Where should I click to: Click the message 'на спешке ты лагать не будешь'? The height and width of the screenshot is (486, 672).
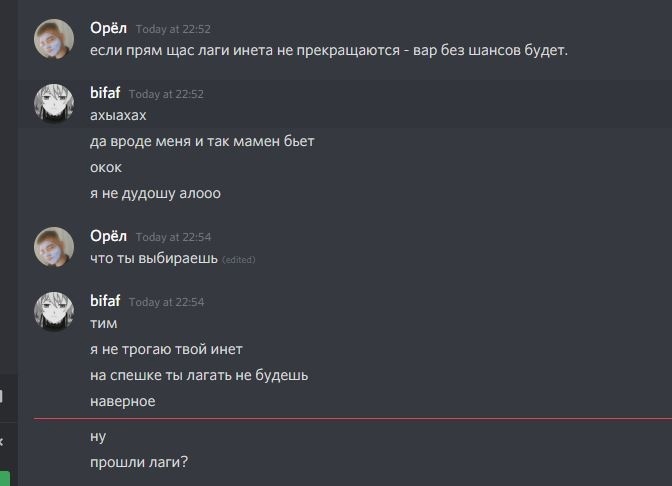pos(199,375)
